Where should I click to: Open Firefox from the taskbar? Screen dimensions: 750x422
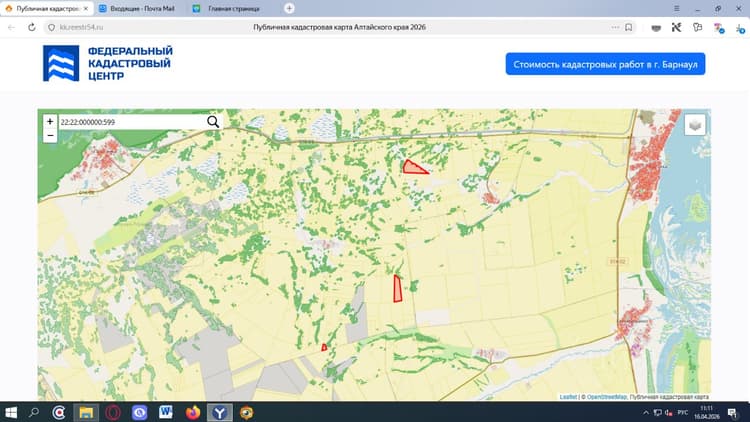pos(193,412)
